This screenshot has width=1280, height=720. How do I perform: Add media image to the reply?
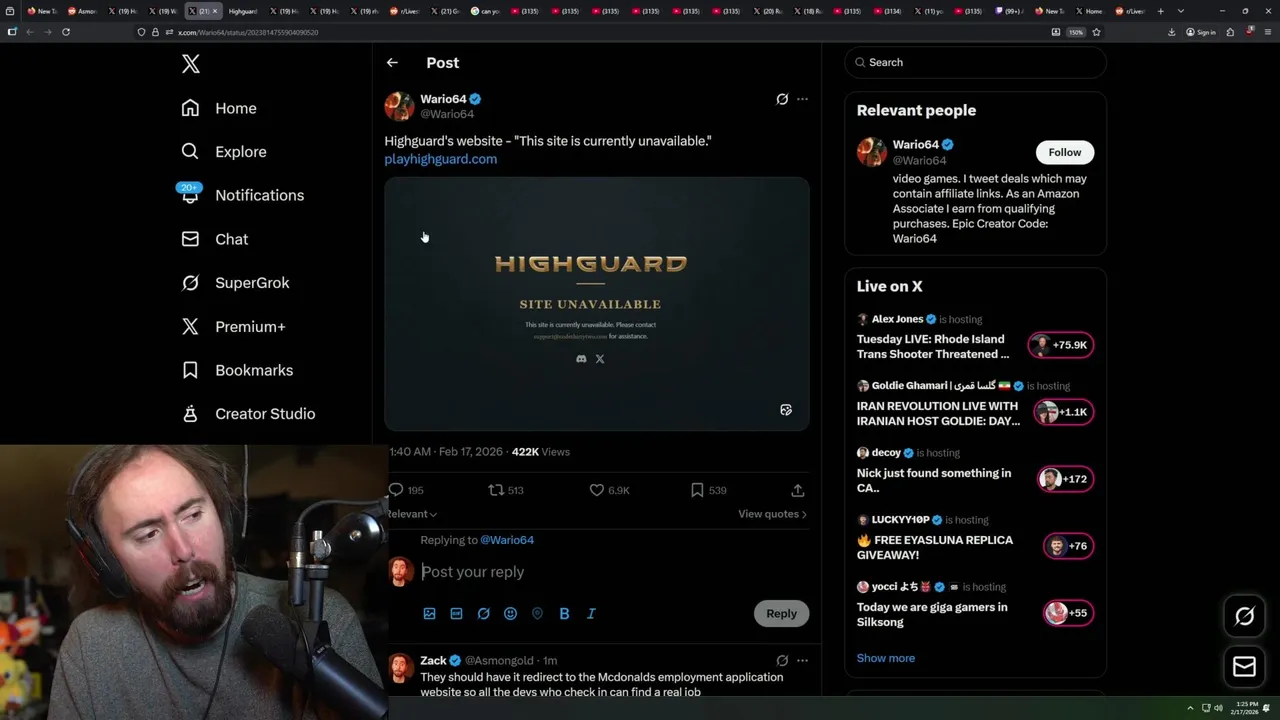(x=429, y=613)
